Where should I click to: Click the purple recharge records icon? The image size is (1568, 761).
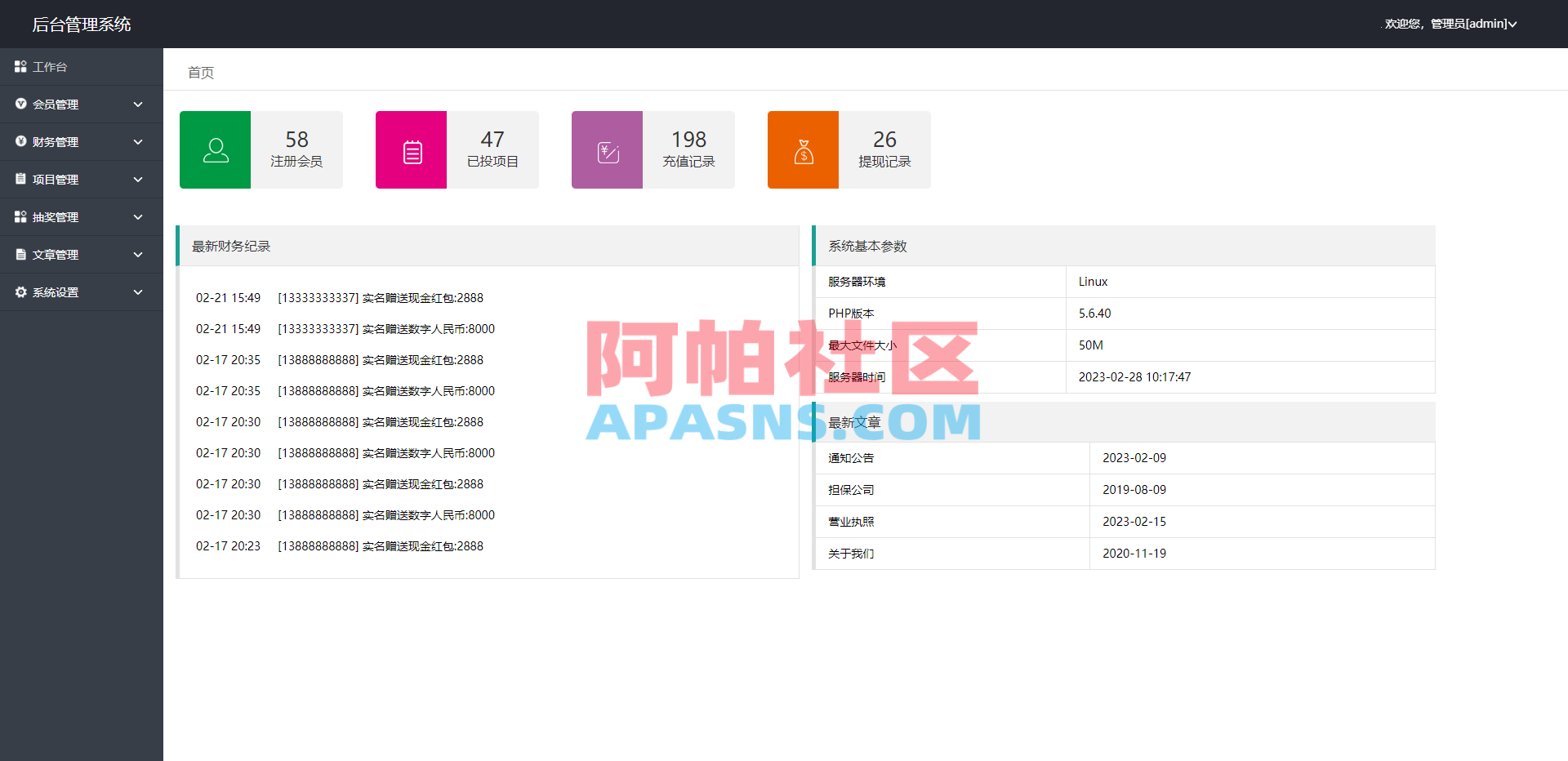click(x=606, y=149)
